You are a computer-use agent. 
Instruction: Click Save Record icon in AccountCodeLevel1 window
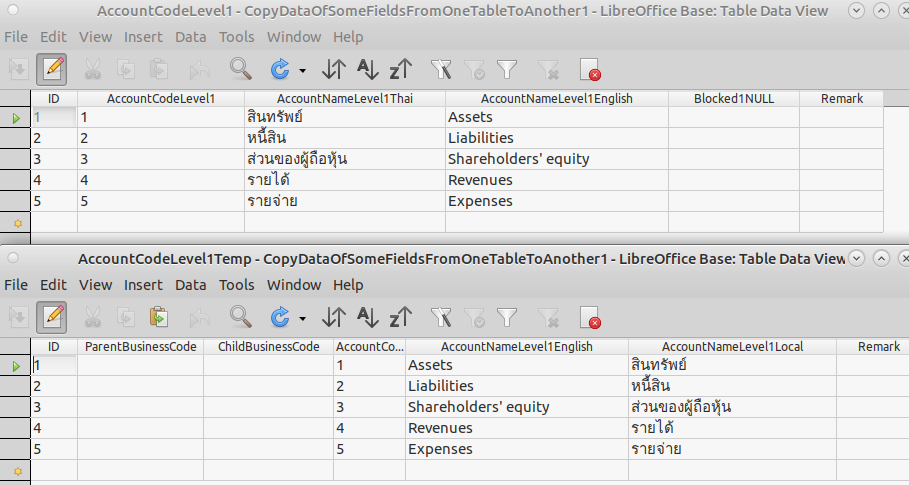(x=18, y=70)
